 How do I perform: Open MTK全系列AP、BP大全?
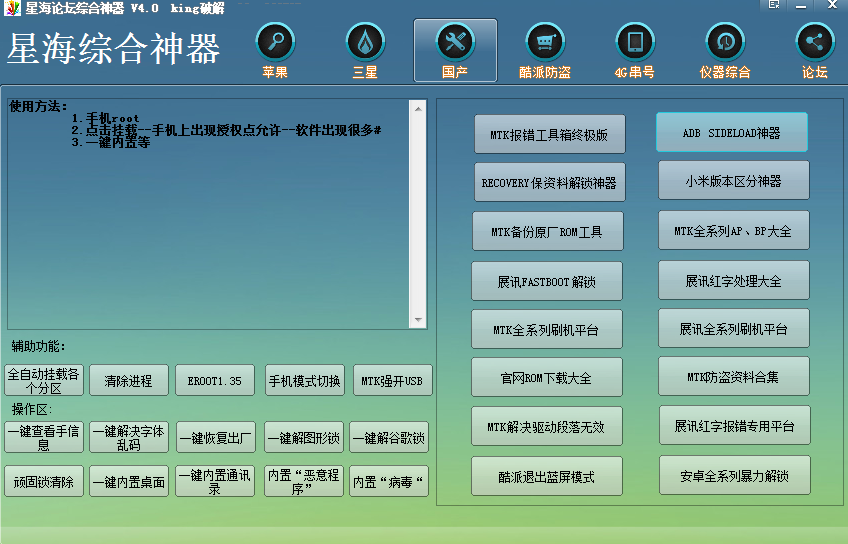(733, 230)
